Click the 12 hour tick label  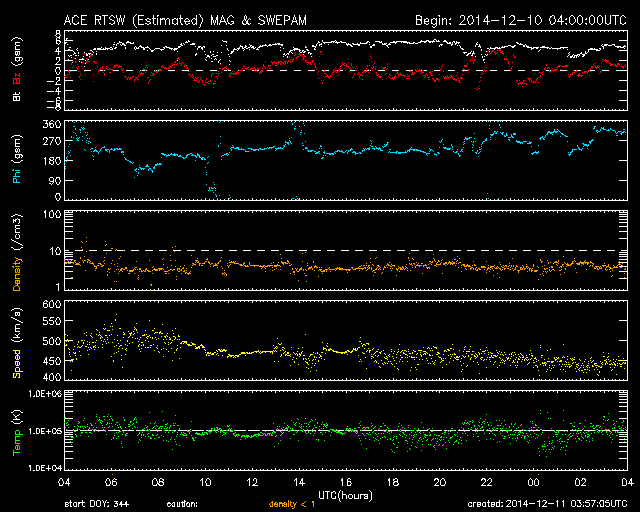tap(252, 483)
